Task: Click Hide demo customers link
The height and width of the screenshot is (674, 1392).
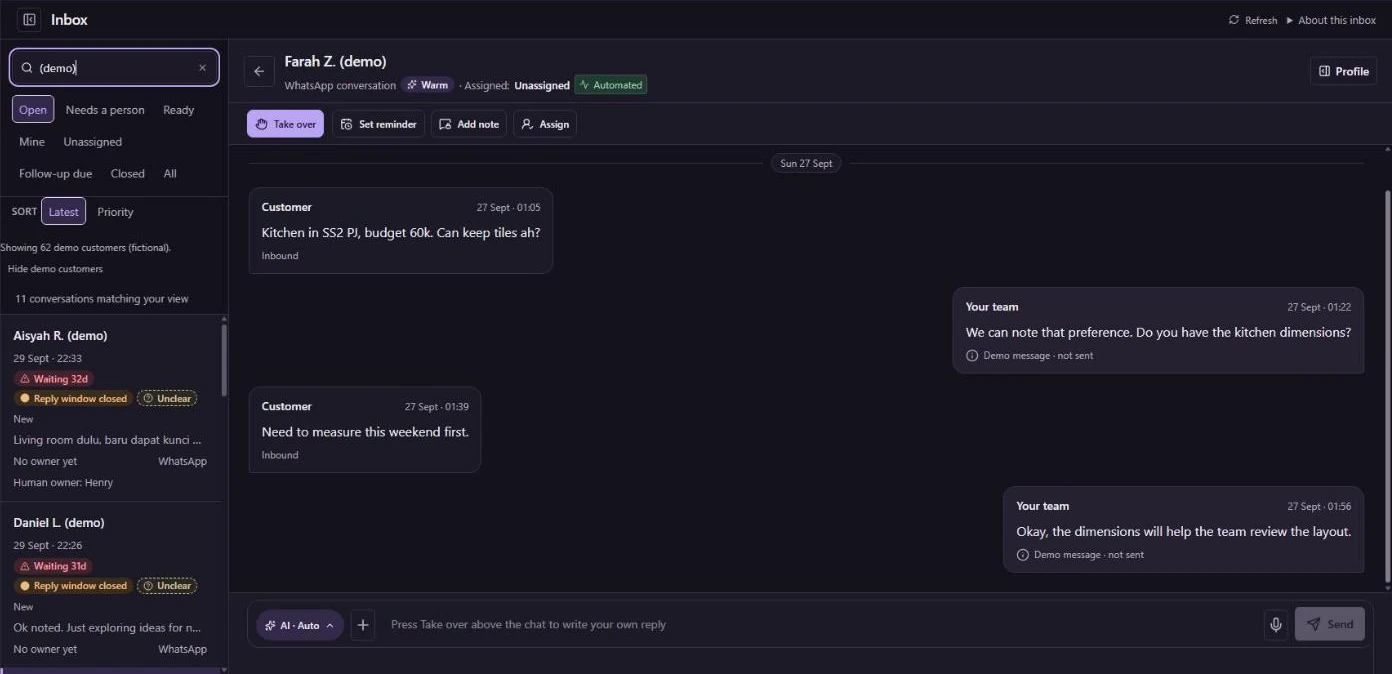Action: (x=55, y=269)
